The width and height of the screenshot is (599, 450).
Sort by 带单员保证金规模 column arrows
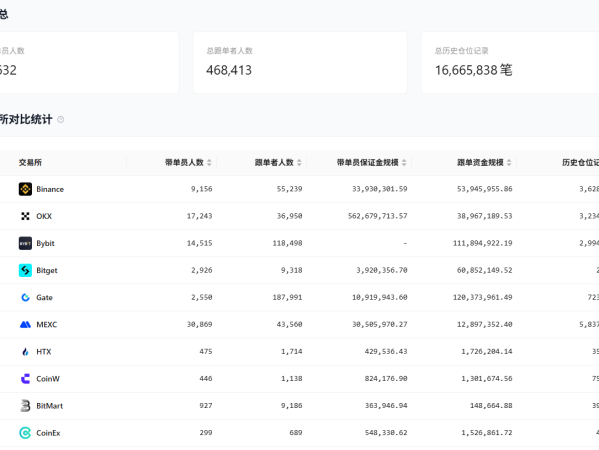404,163
